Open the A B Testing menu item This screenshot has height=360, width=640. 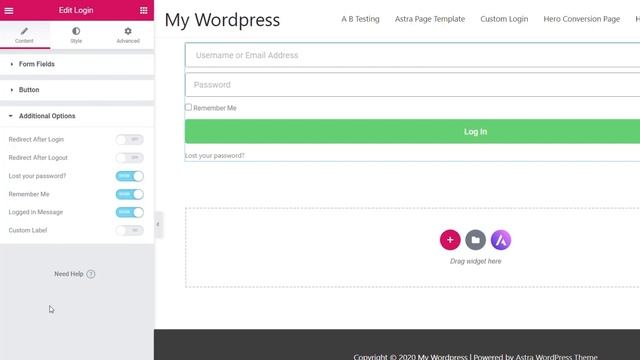point(360,19)
